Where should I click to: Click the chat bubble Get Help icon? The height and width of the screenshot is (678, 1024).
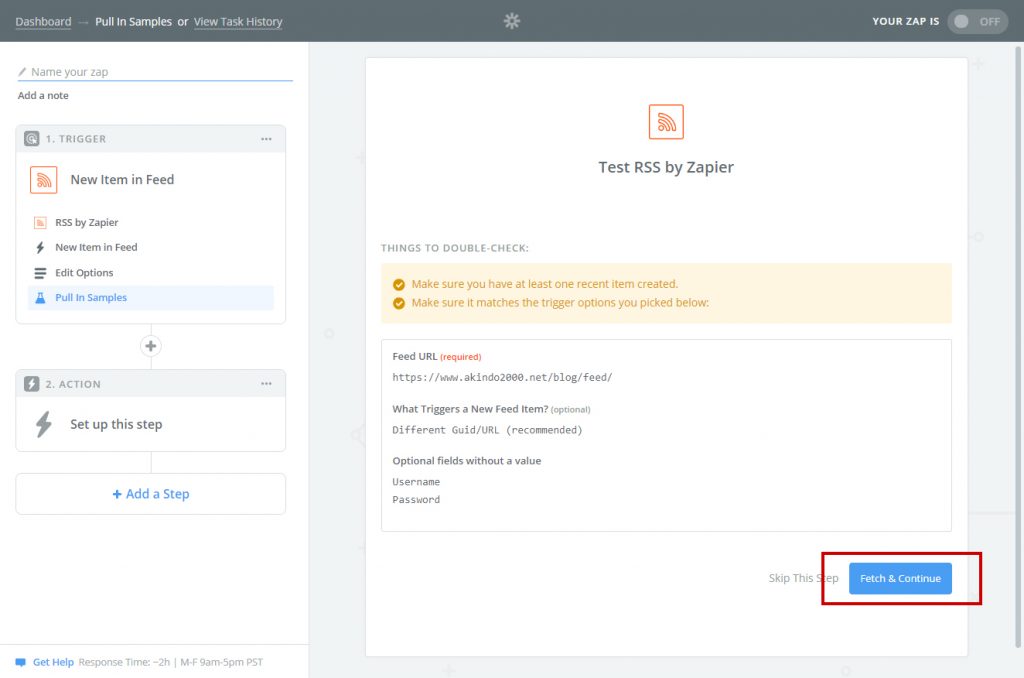click(x=20, y=662)
